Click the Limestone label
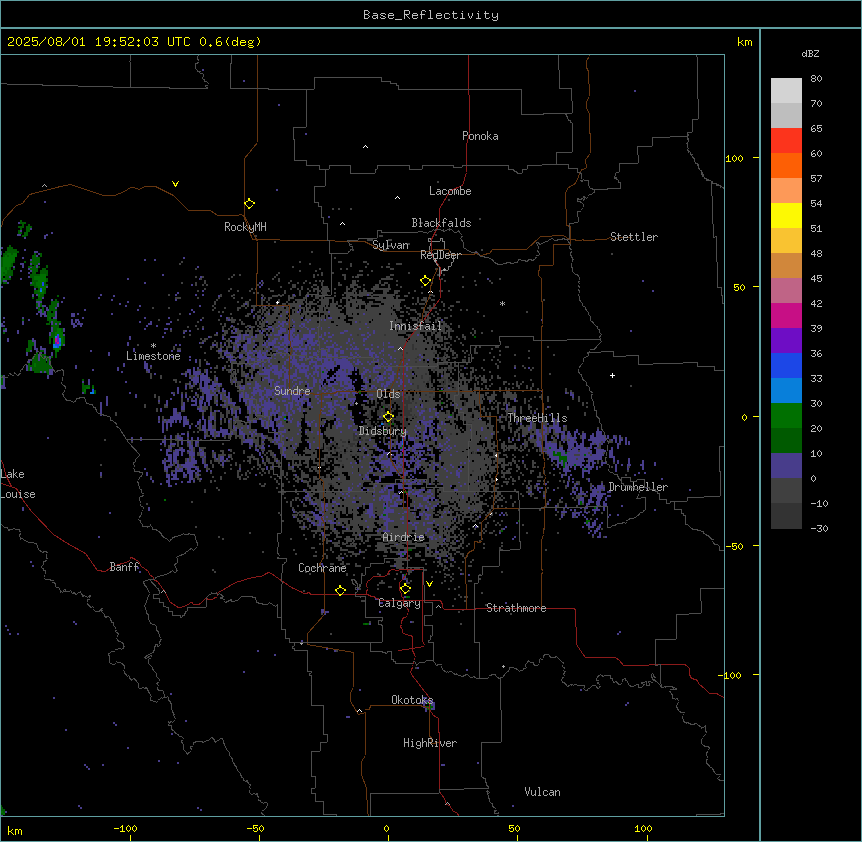 pyautogui.click(x=153, y=356)
